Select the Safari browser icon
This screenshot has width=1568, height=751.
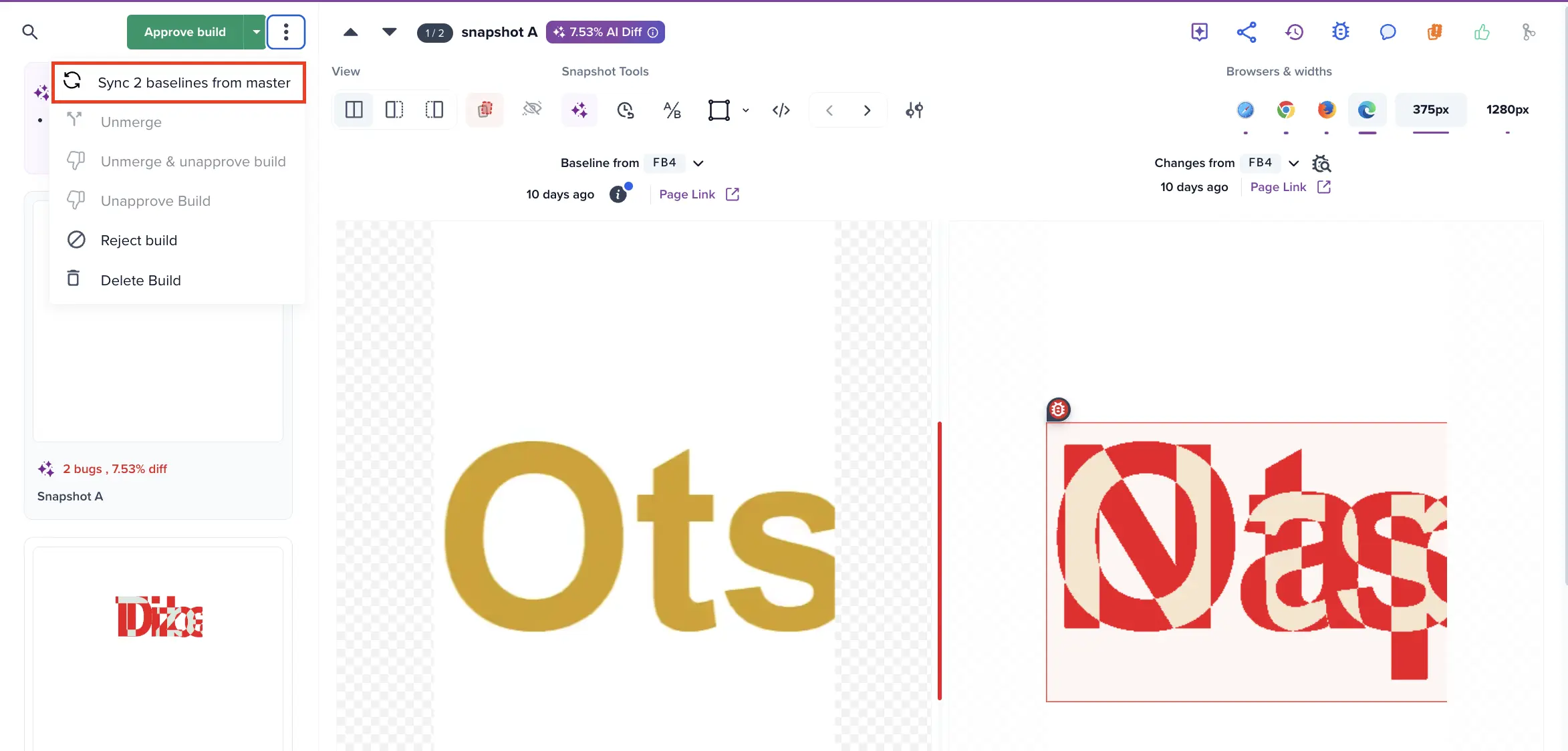1245,110
